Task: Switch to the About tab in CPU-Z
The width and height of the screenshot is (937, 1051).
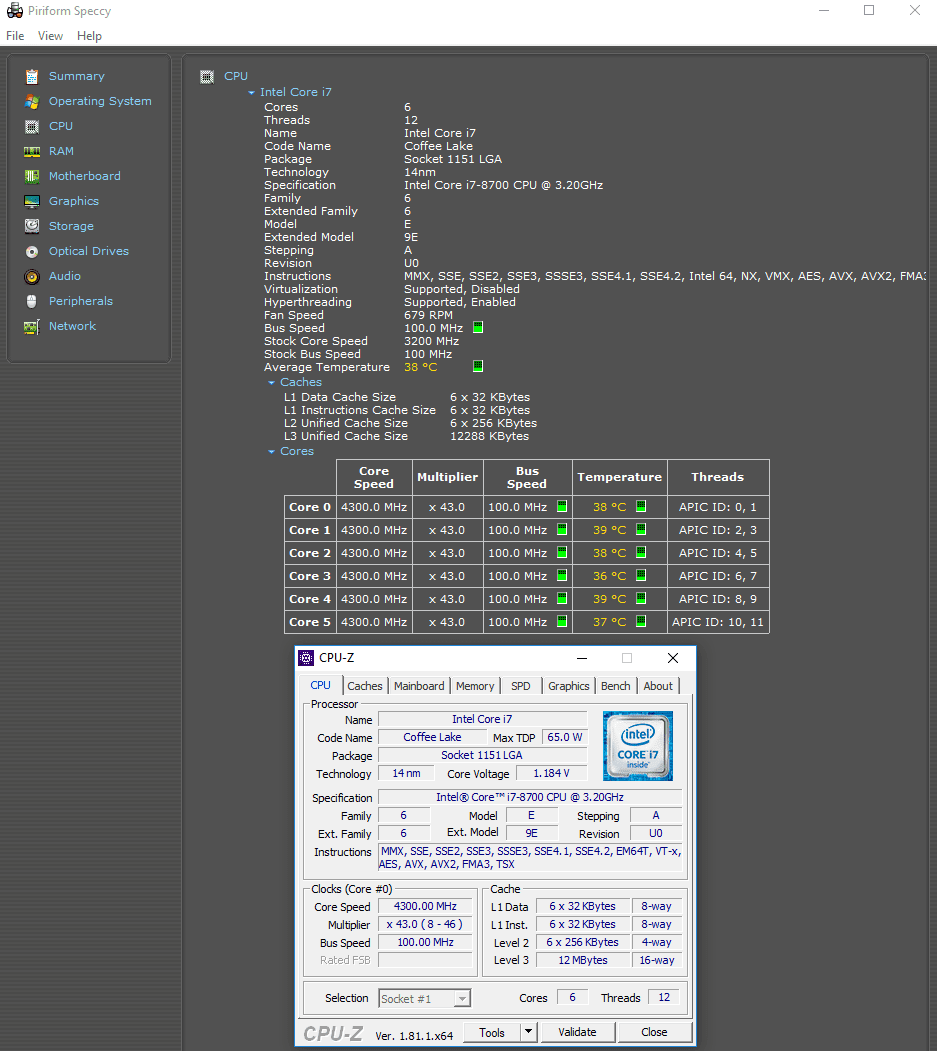Action: (x=658, y=686)
